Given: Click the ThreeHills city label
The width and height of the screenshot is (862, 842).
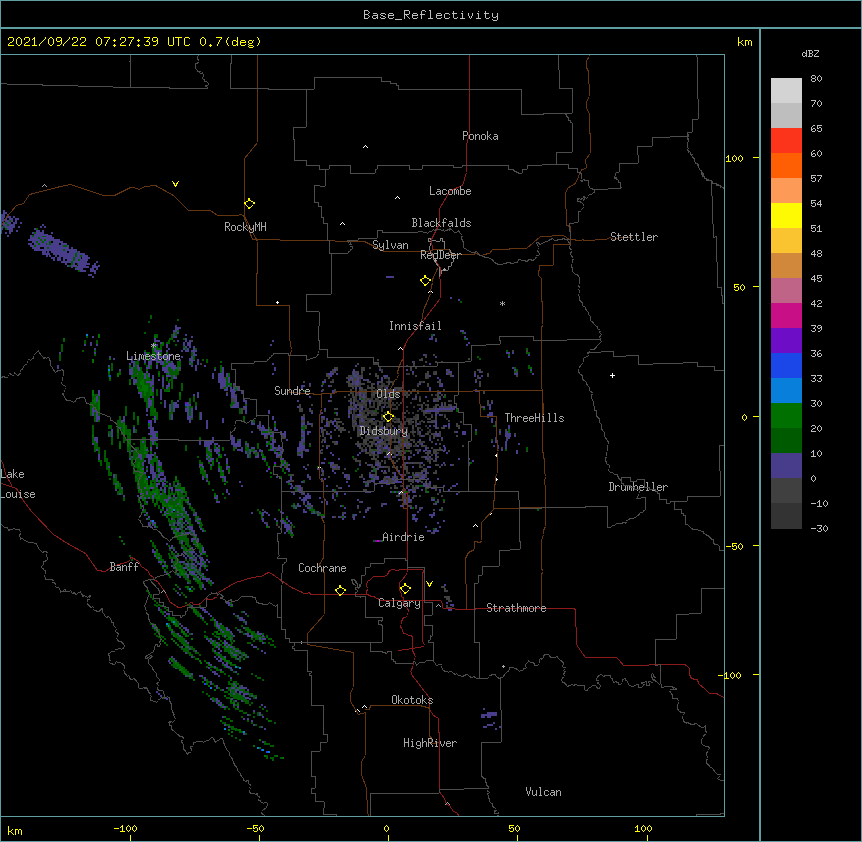Looking at the screenshot, I should click(x=534, y=418).
